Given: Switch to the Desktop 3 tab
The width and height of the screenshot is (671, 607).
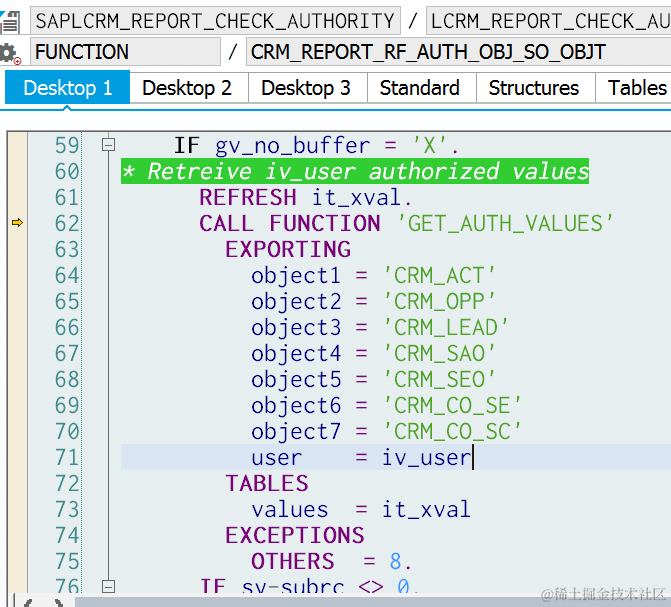Looking at the screenshot, I should [306, 88].
